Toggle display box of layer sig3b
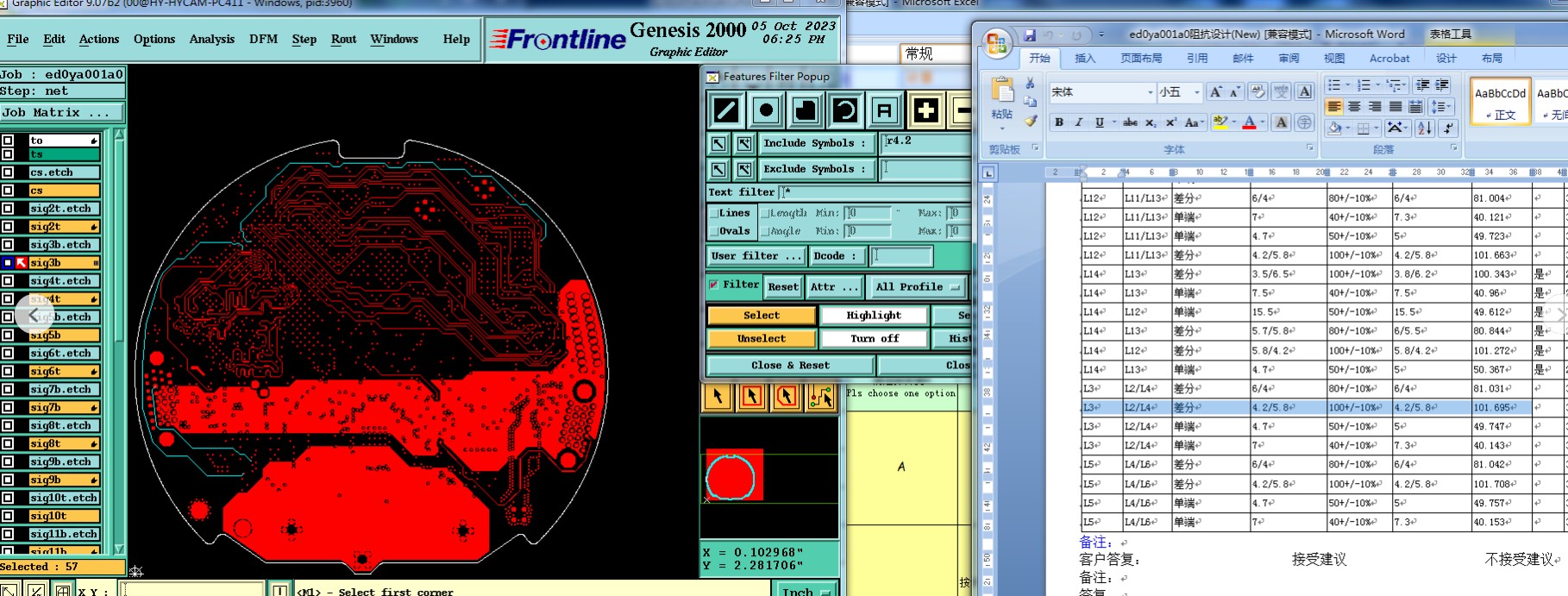The image size is (1568, 596). pos(7,263)
